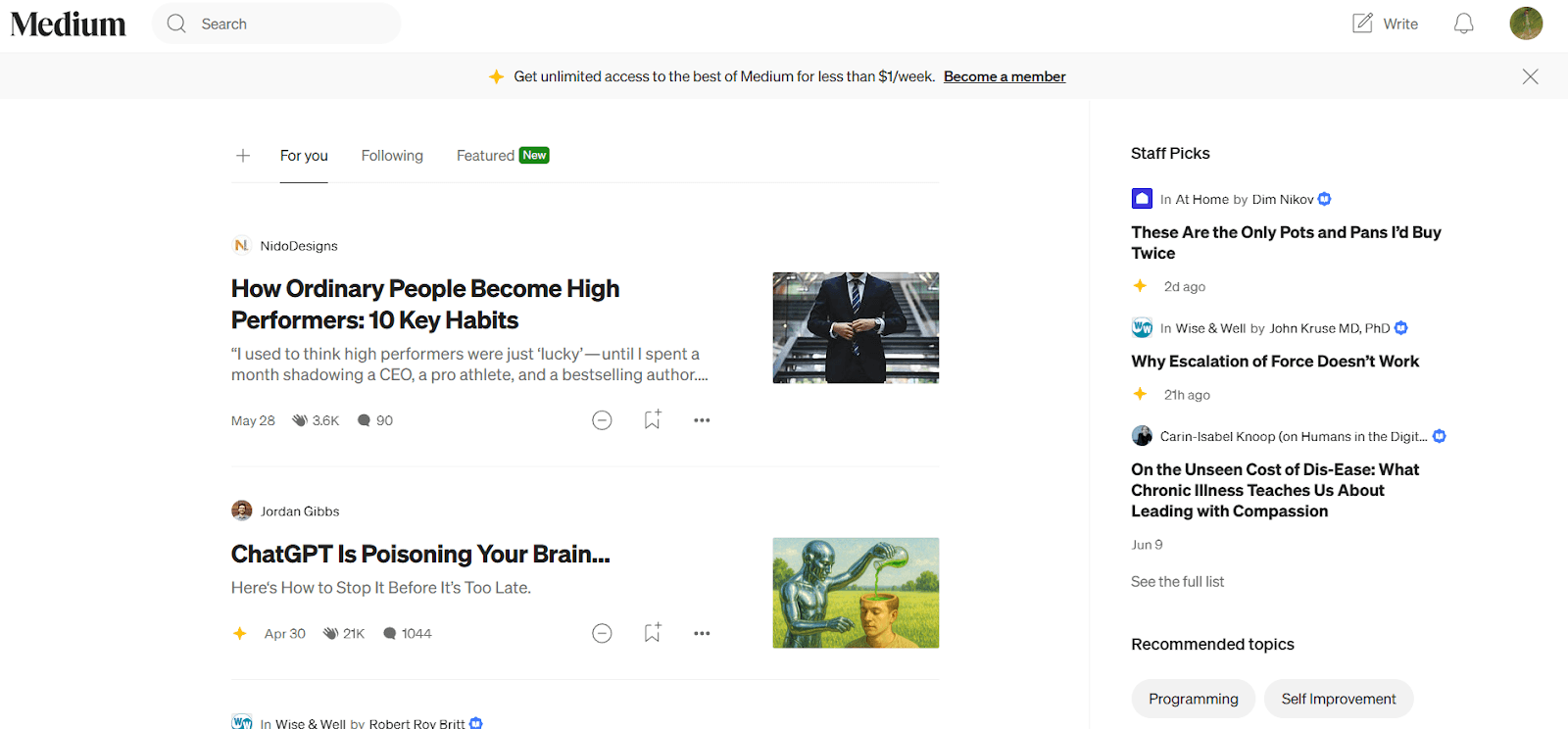Switch to the Following tab
The width and height of the screenshot is (1568, 729).
point(392,155)
